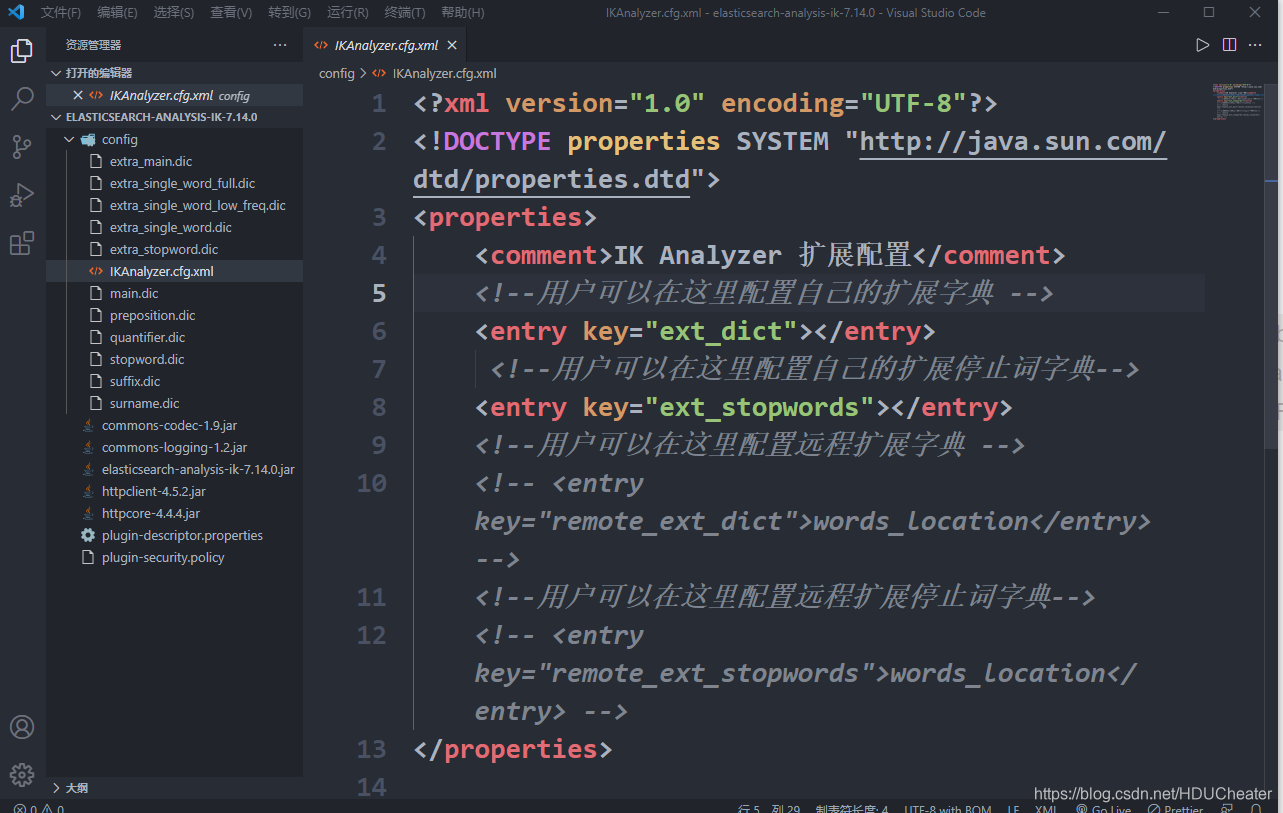Open the Help menu
The width and height of the screenshot is (1283, 813).
tap(463, 13)
